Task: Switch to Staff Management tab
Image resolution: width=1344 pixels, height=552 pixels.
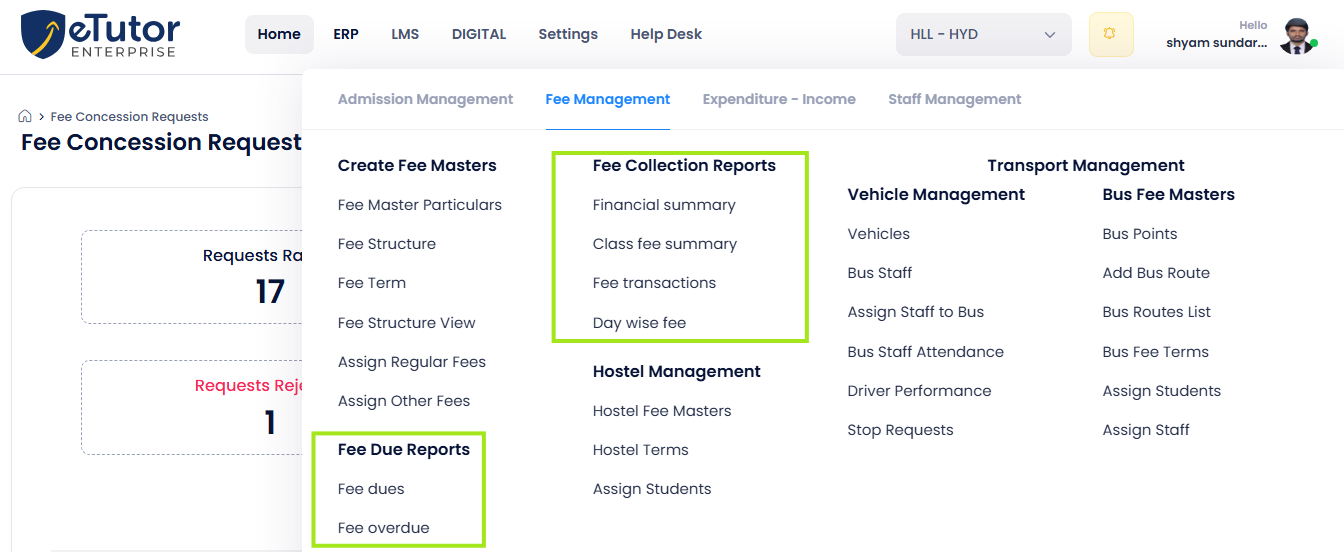Action: click(954, 99)
